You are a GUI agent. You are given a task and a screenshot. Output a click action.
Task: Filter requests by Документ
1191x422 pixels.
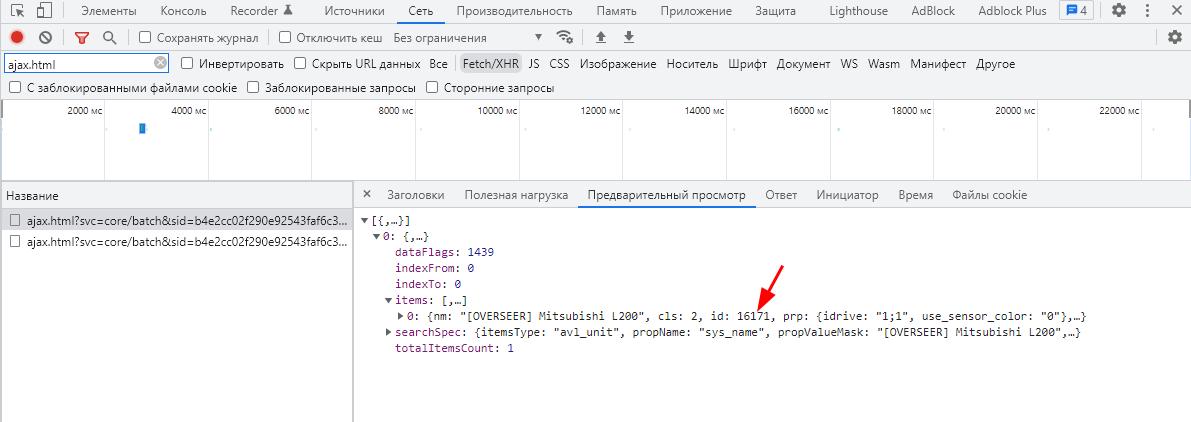point(804,64)
